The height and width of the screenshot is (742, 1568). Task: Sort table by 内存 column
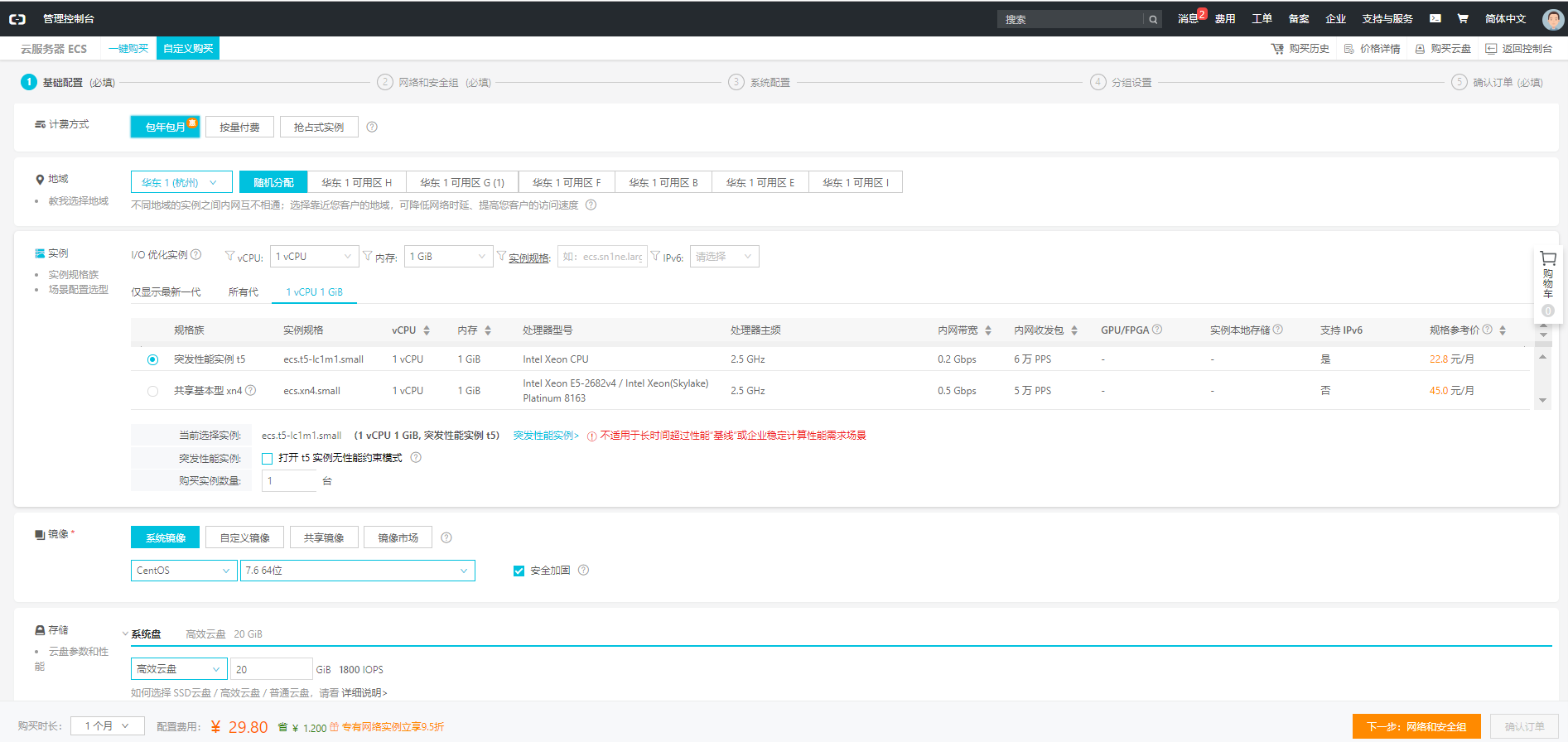[x=488, y=330]
